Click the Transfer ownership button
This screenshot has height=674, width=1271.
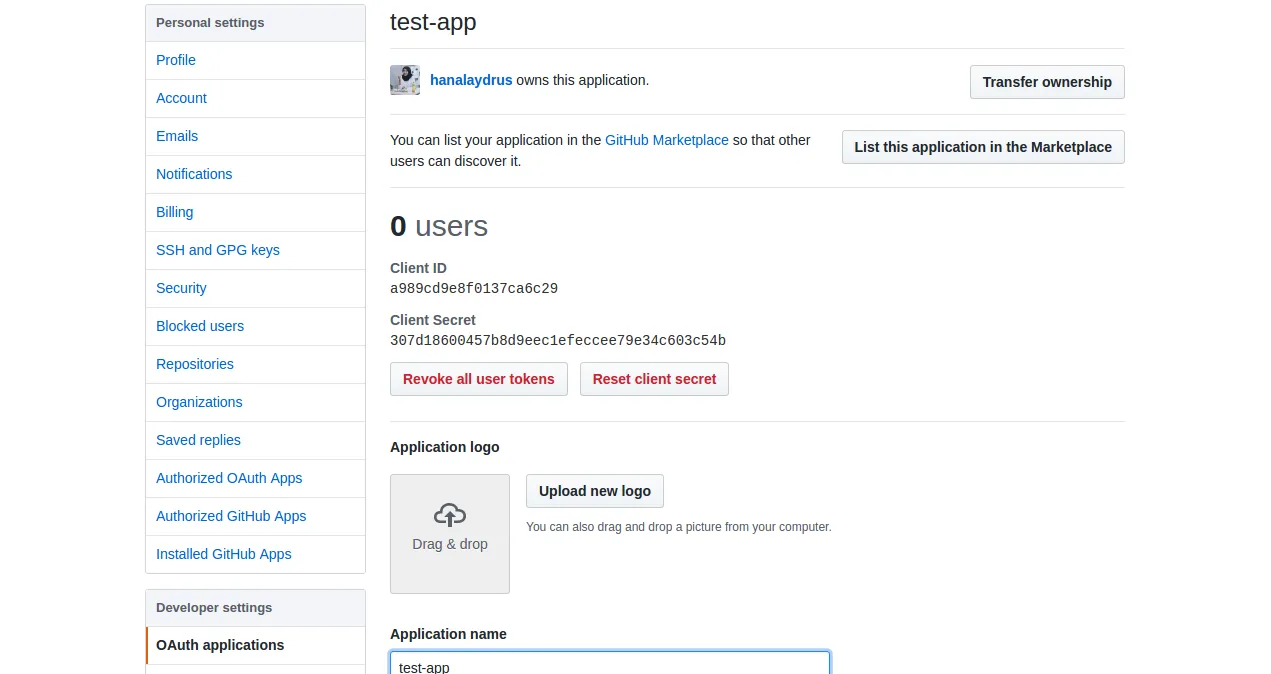tap(1047, 82)
